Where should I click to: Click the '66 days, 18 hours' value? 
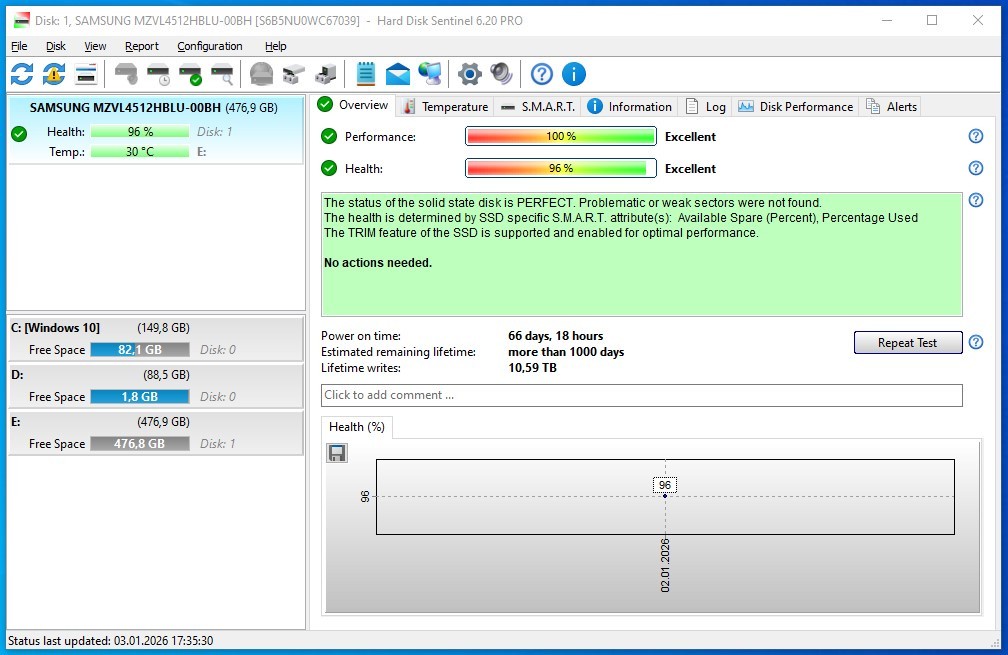point(555,336)
